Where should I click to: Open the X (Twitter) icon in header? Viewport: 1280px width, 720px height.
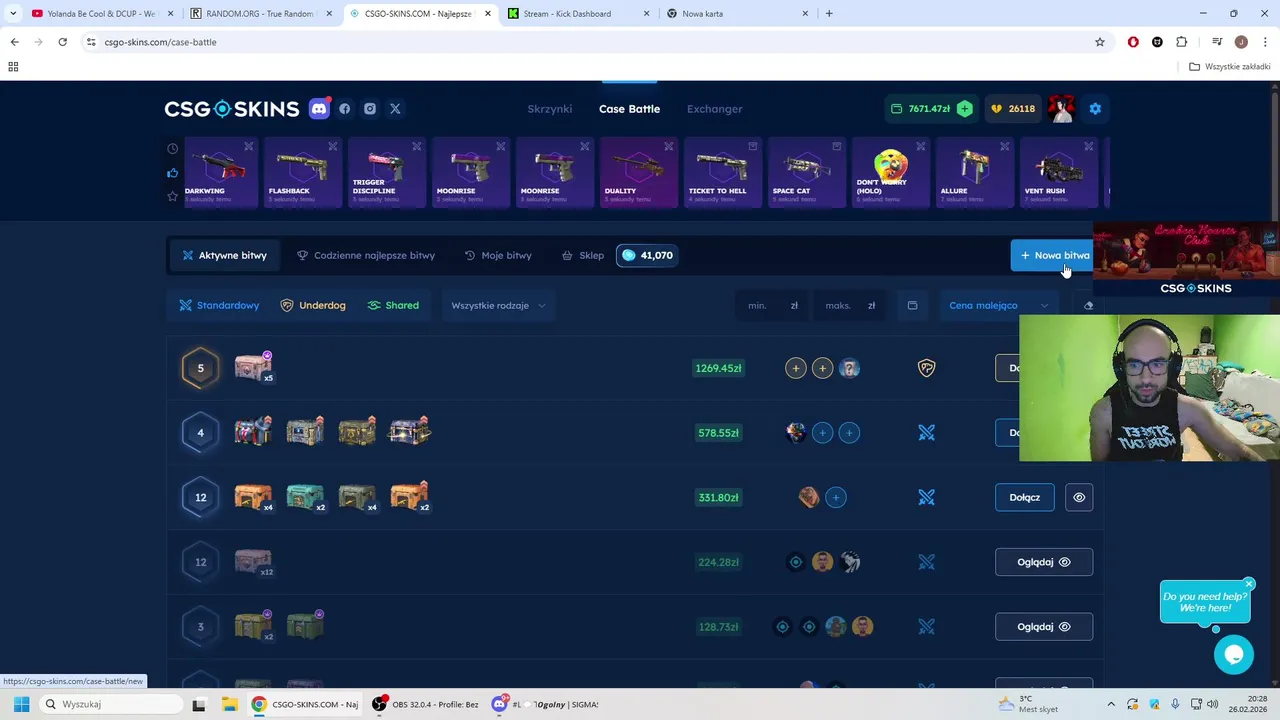[395, 109]
